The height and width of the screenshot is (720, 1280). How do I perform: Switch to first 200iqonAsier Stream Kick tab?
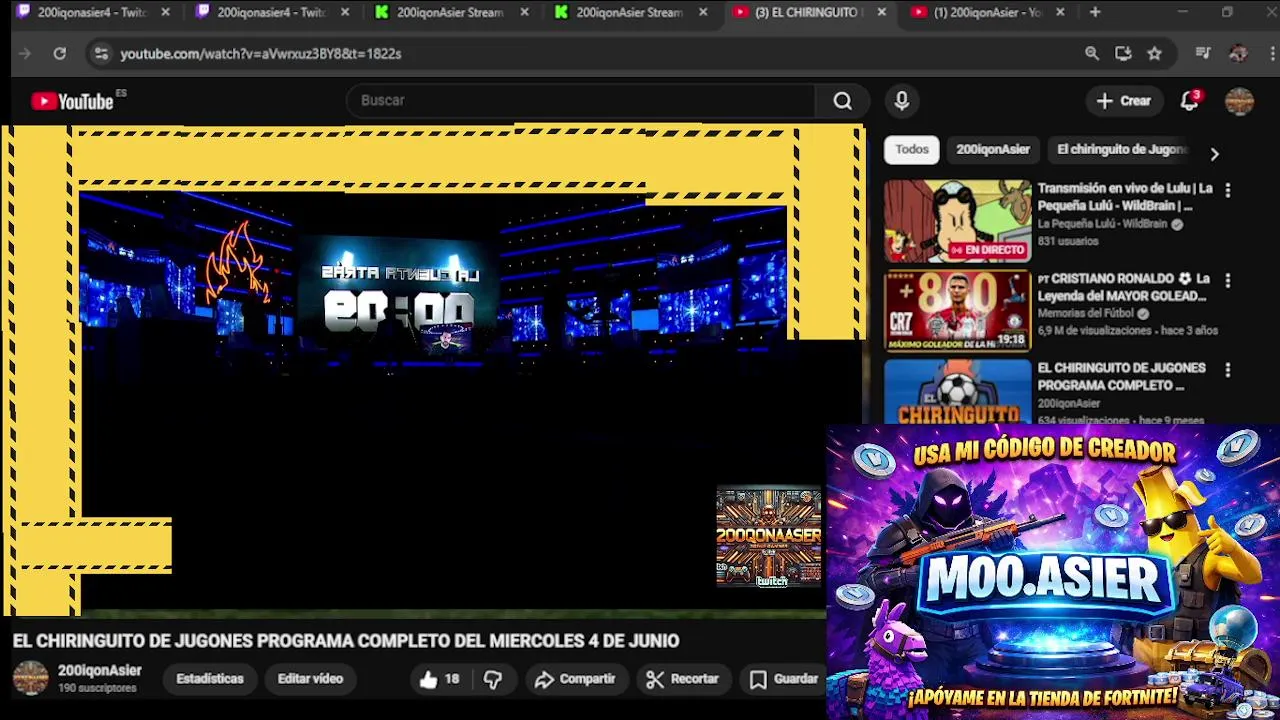coord(451,13)
